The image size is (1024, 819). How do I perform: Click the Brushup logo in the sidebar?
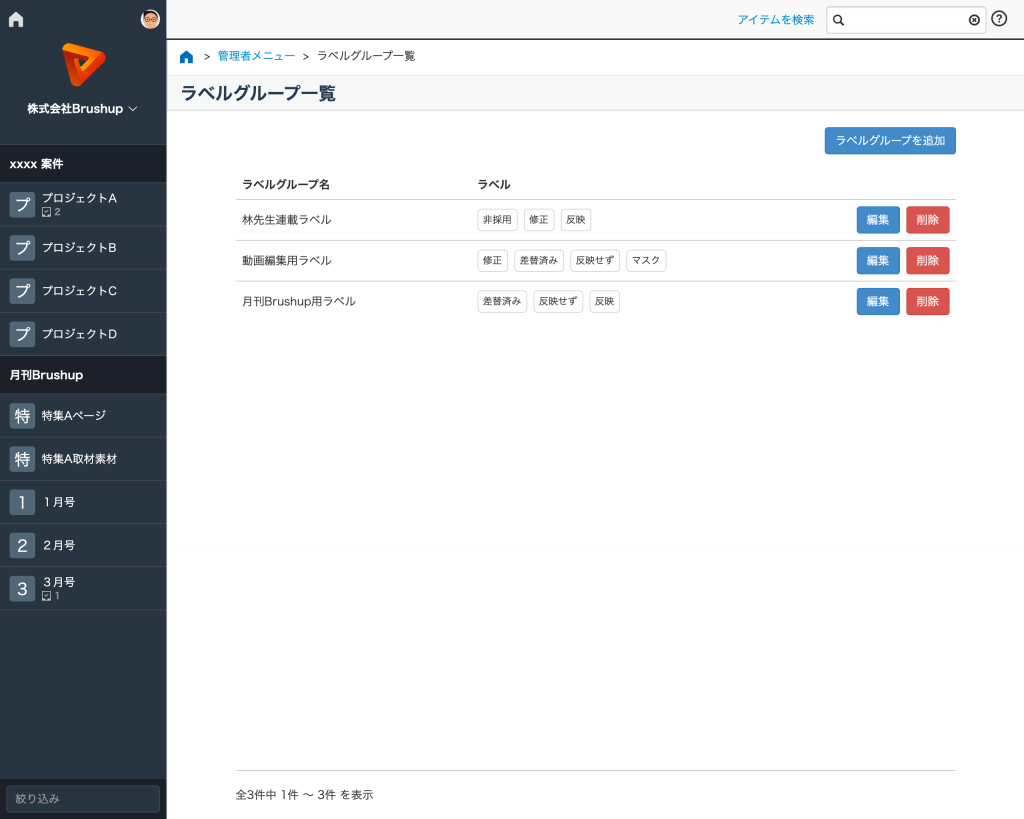[x=83, y=64]
